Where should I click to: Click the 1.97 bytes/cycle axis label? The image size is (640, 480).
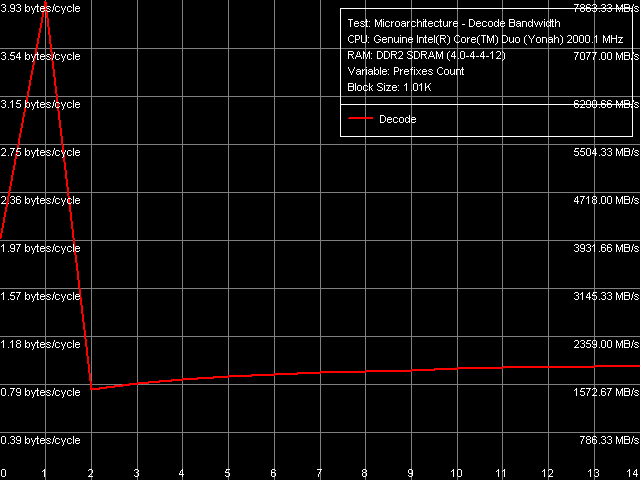40,248
